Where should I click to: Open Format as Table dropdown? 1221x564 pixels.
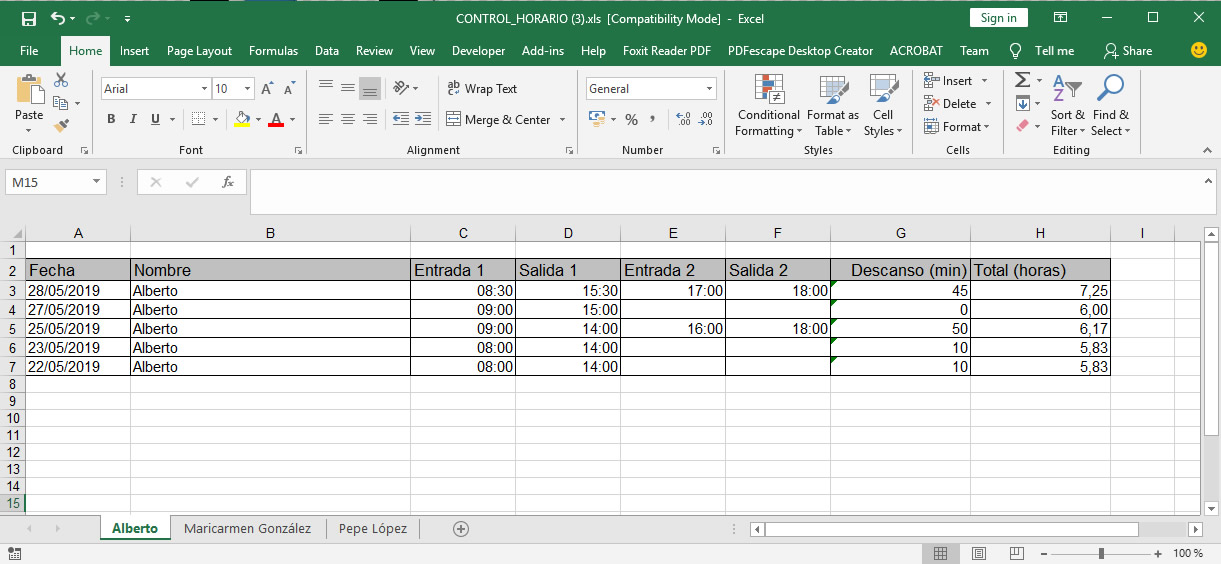833,105
